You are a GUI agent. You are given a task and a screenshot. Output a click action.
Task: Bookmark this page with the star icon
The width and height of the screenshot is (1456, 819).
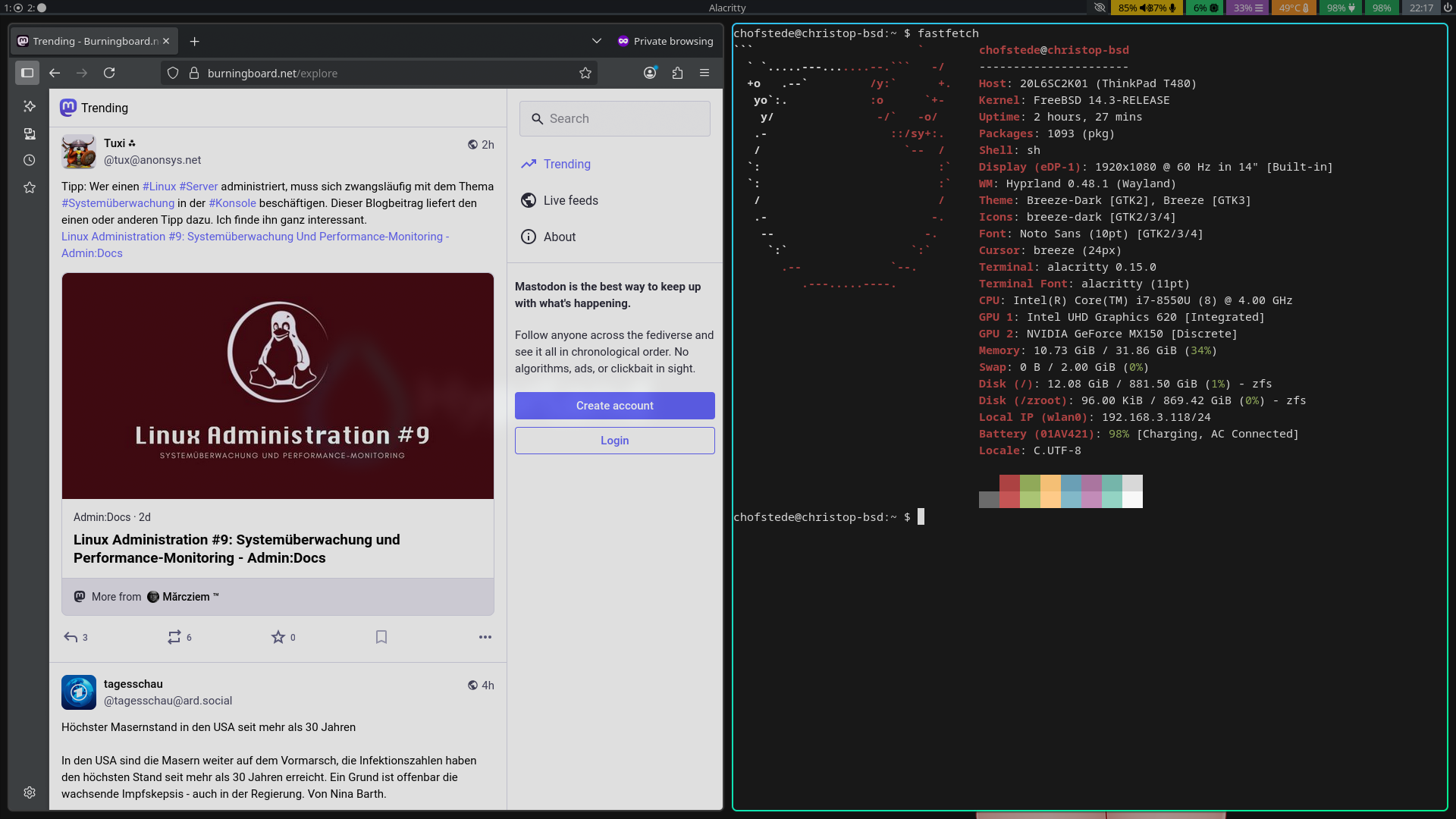pos(585,73)
